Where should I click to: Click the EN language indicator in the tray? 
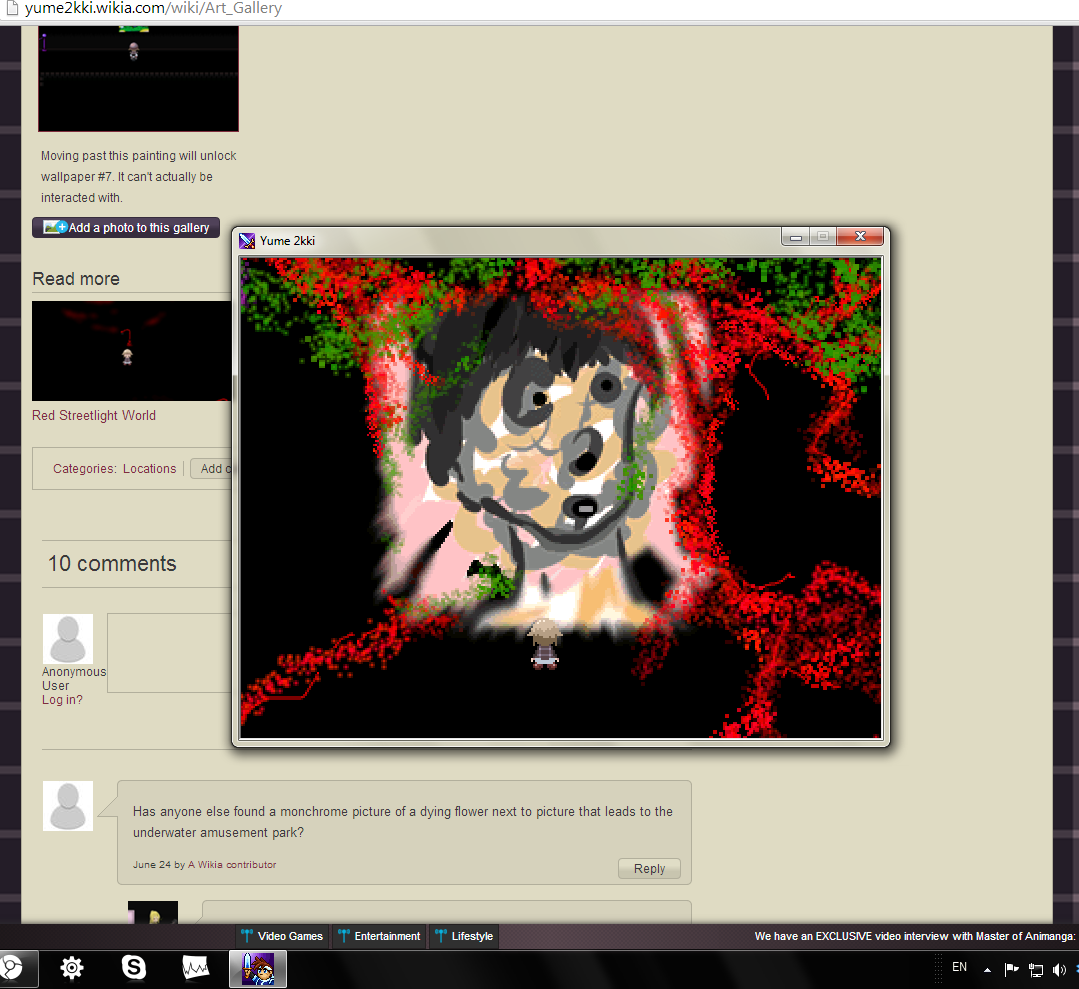tap(959, 967)
